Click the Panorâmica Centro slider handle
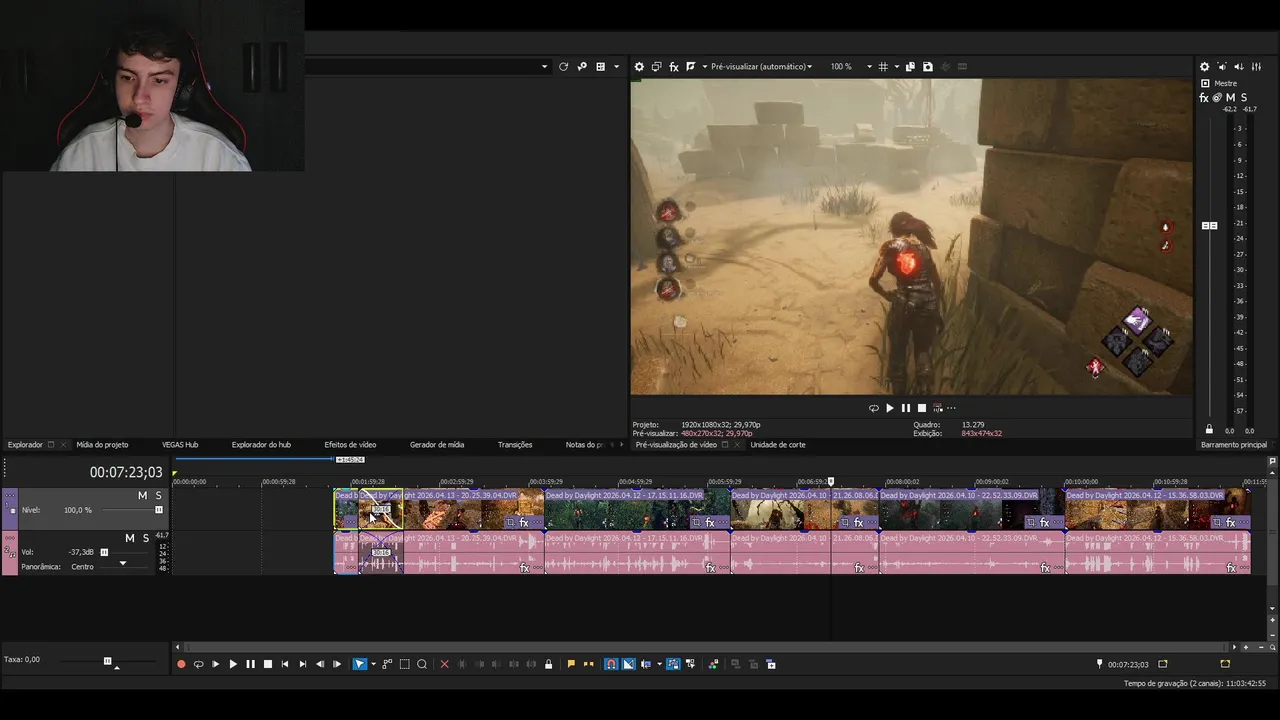The width and height of the screenshot is (1280, 720). point(123,564)
